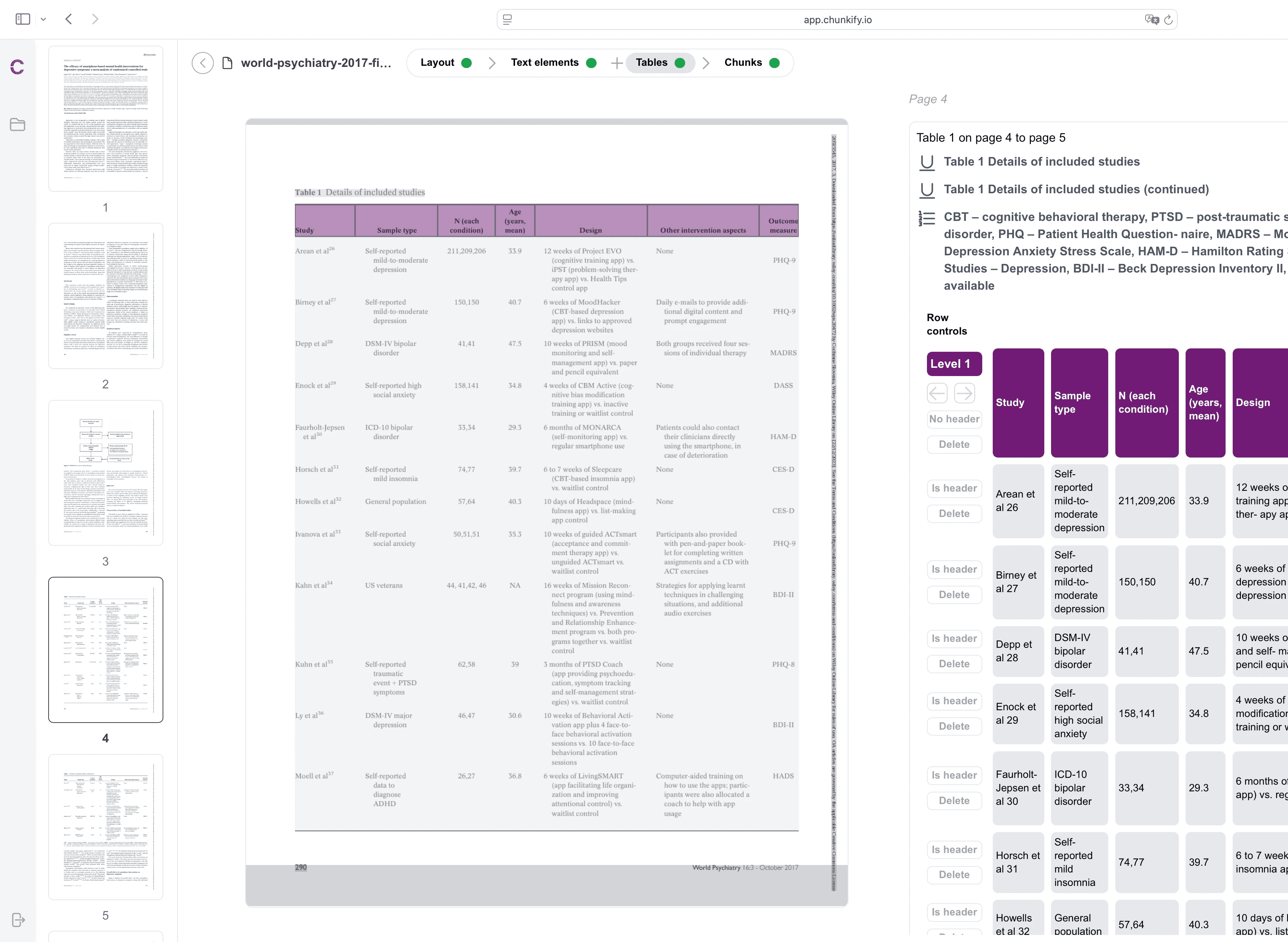
Task: Click the document file icon
Action: click(228, 63)
